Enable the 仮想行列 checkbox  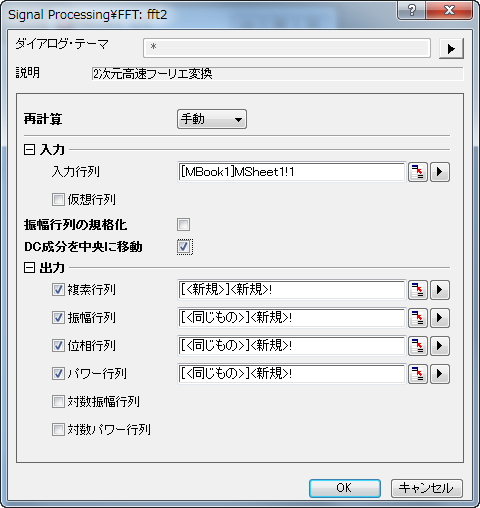(x=58, y=200)
